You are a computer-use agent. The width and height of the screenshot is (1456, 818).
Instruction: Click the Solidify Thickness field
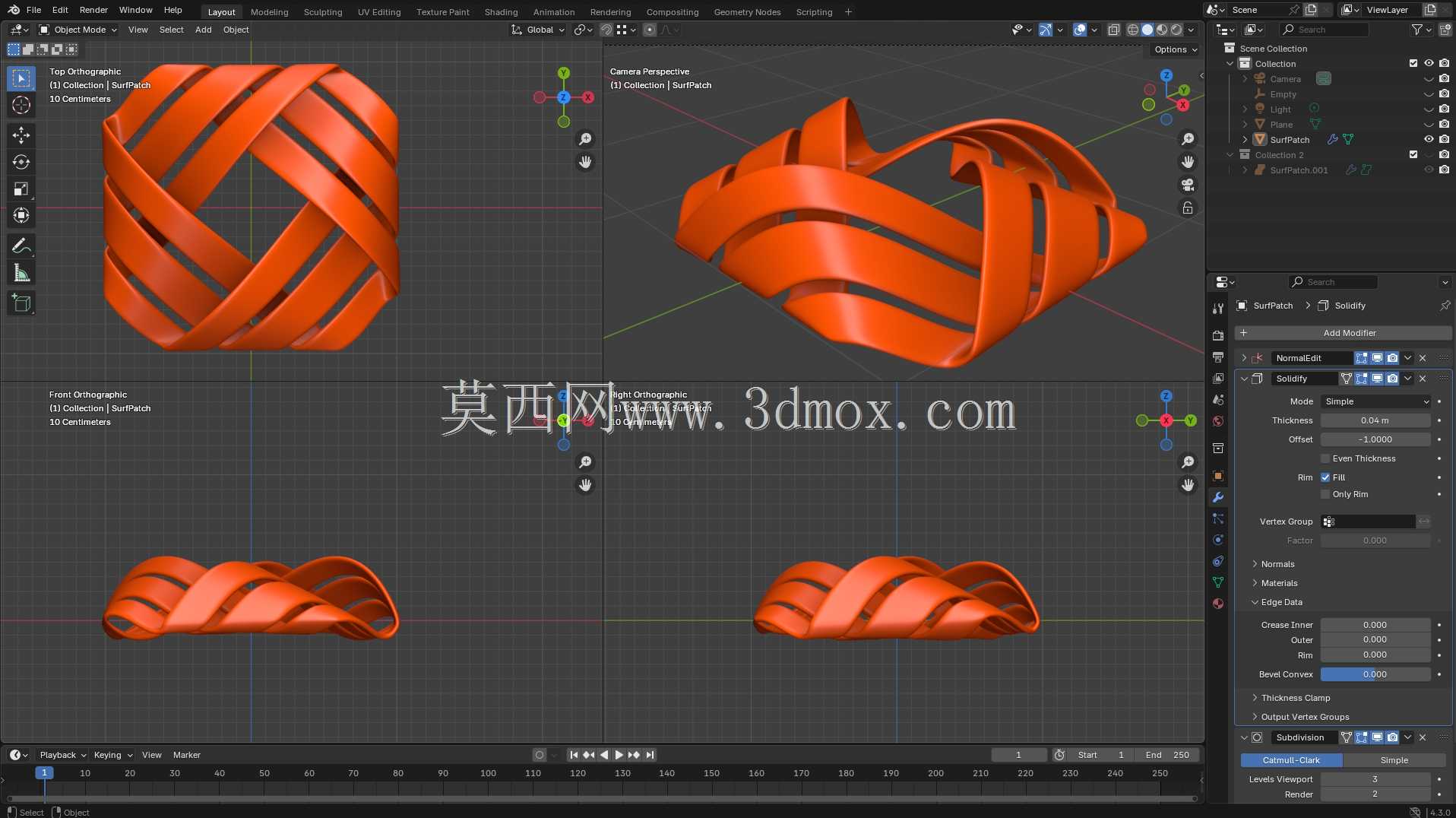(1375, 420)
